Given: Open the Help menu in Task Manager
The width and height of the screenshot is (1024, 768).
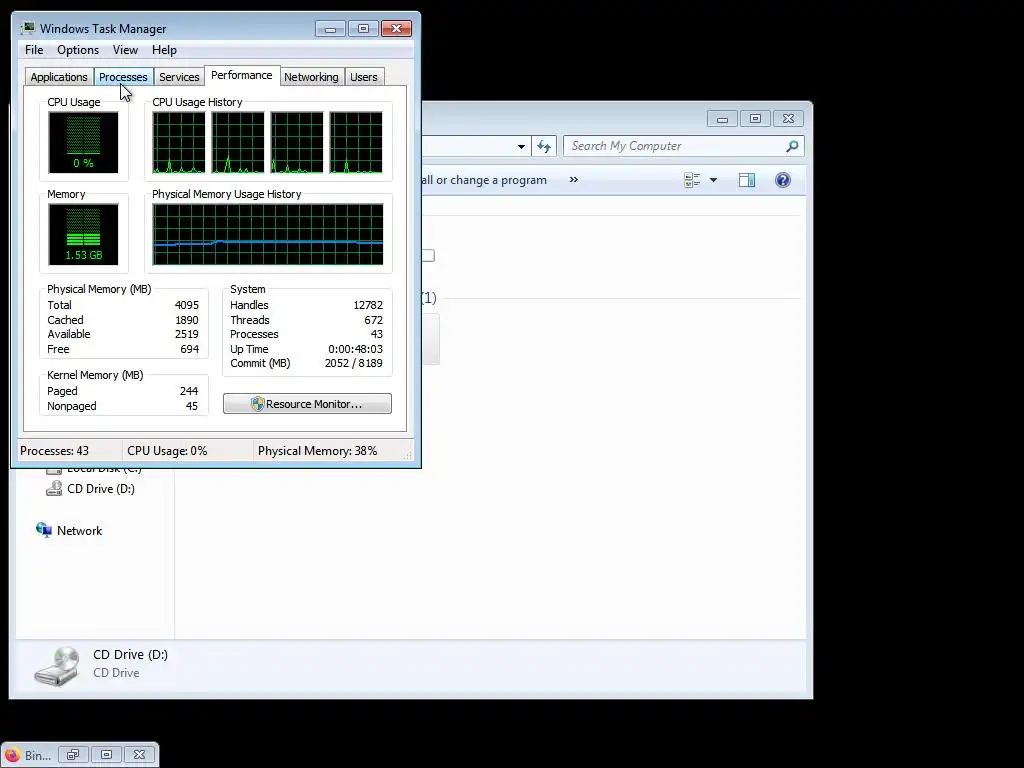Looking at the screenshot, I should 164,50.
